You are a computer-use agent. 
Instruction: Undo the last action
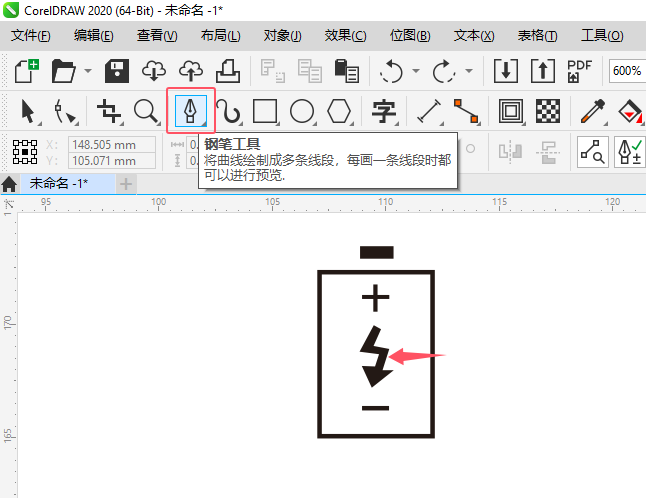[391, 71]
